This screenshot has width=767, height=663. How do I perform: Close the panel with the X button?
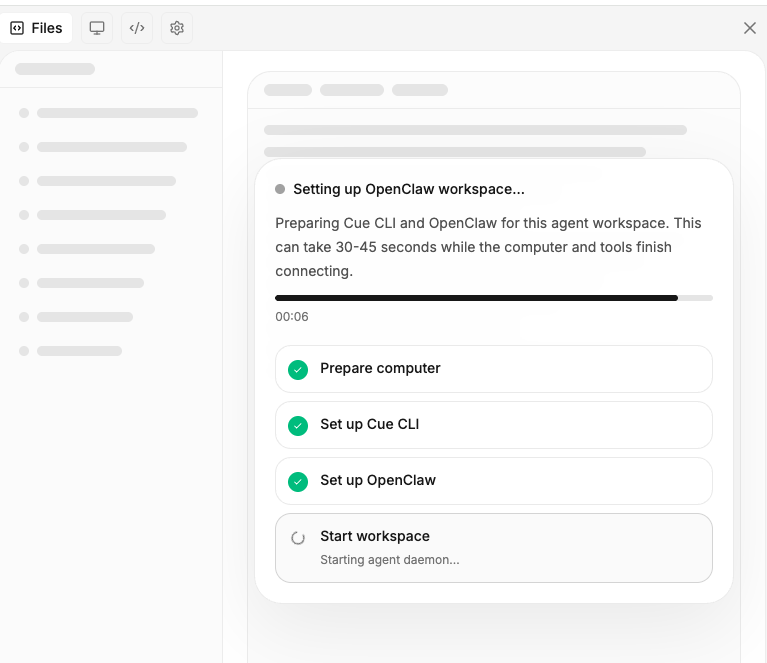[750, 28]
